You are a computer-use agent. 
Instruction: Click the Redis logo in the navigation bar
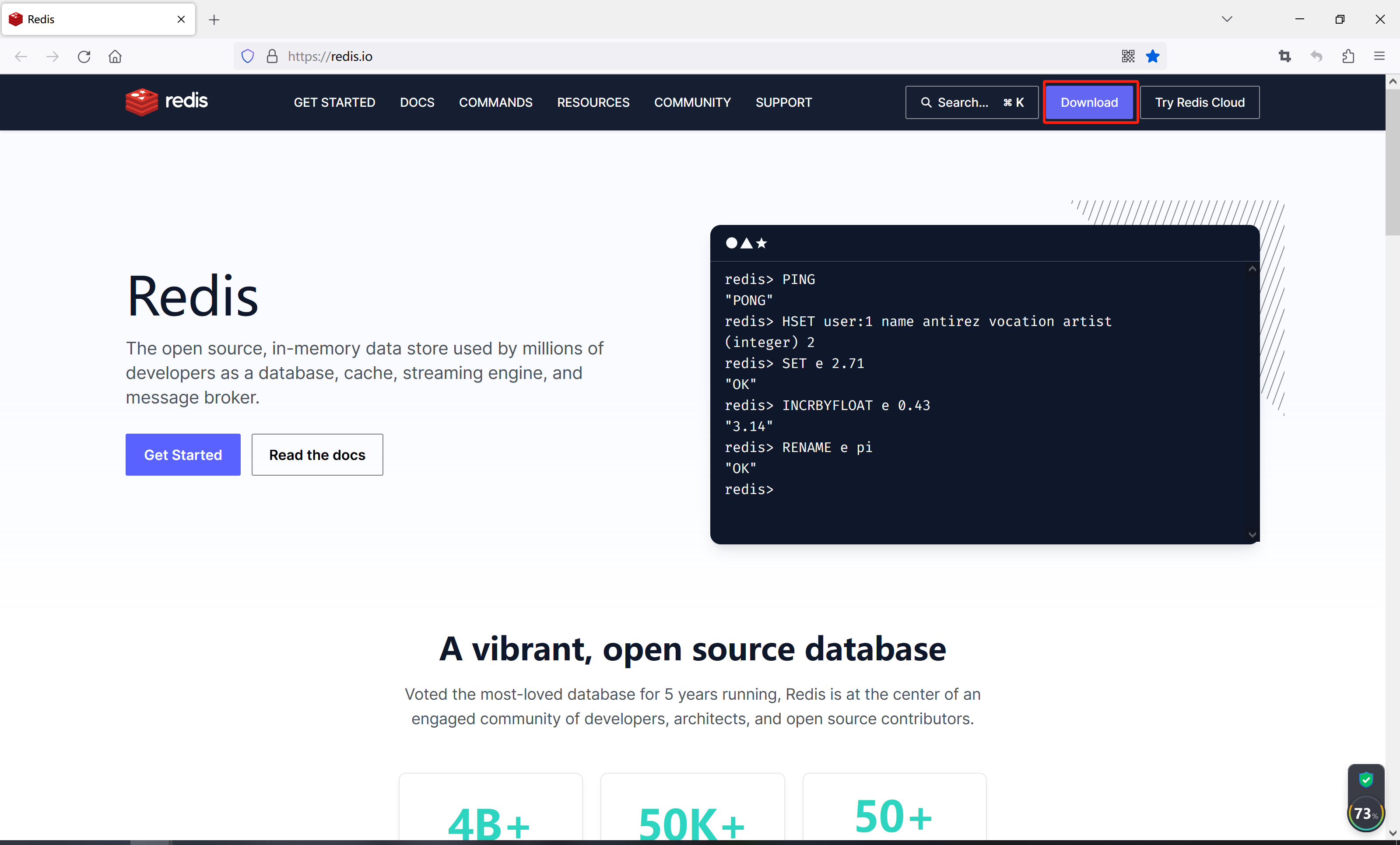(x=166, y=102)
